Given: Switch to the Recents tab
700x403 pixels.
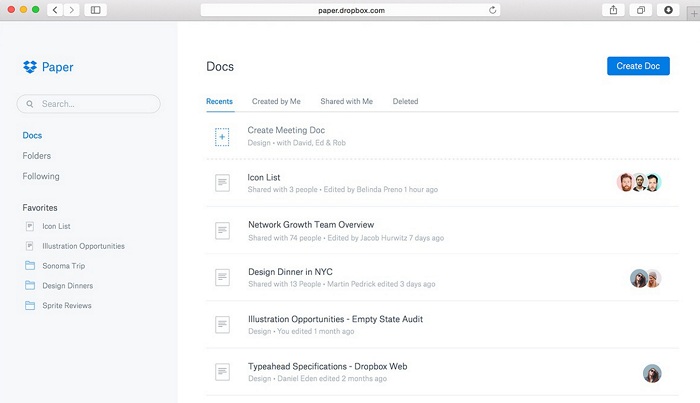Looking at the screenshot, I should click(219, 101).
